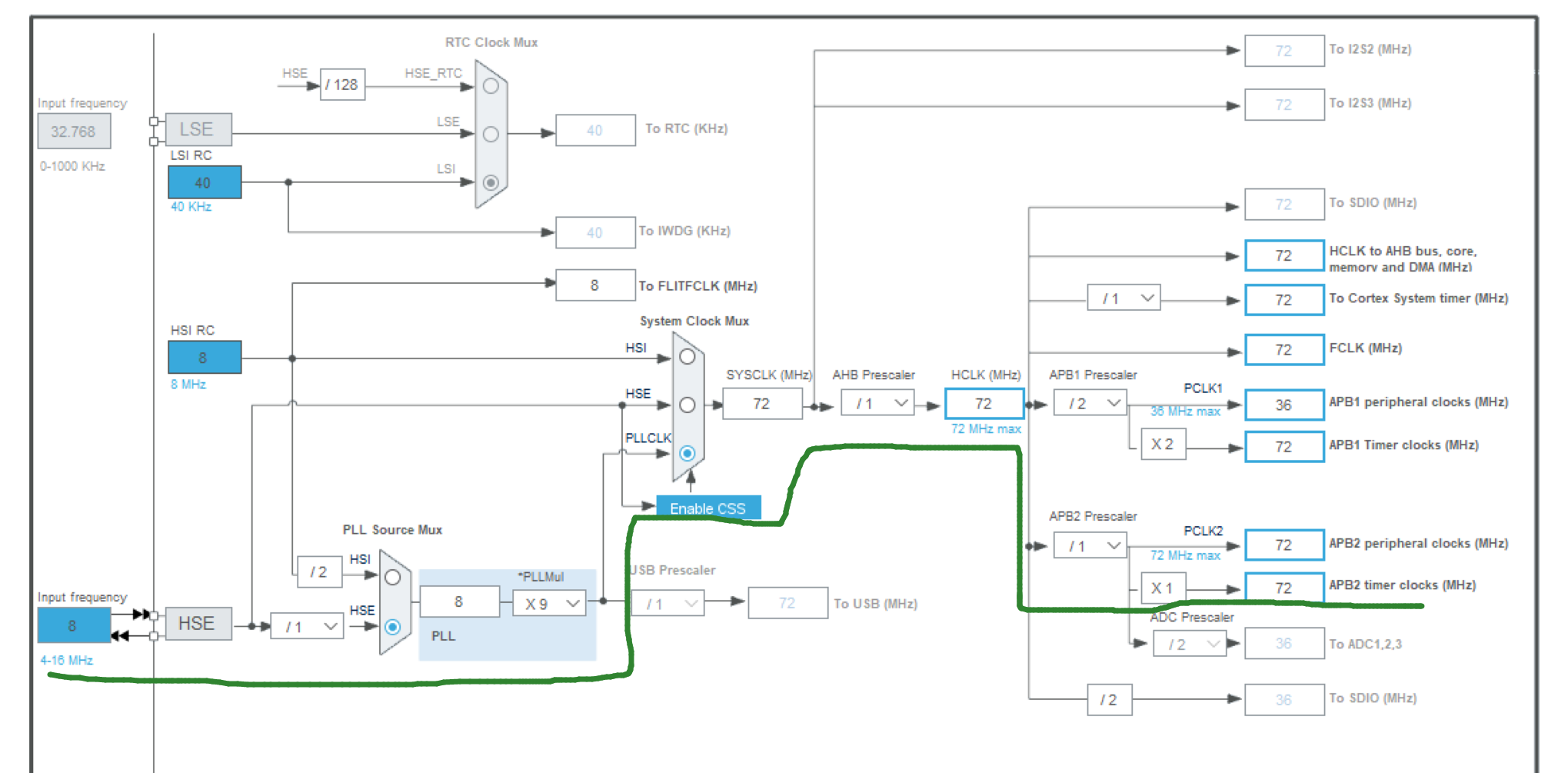Click the LSI RC 40 block
The image size is (1568, 773).
pyautogui.click(x=205, y=182)
